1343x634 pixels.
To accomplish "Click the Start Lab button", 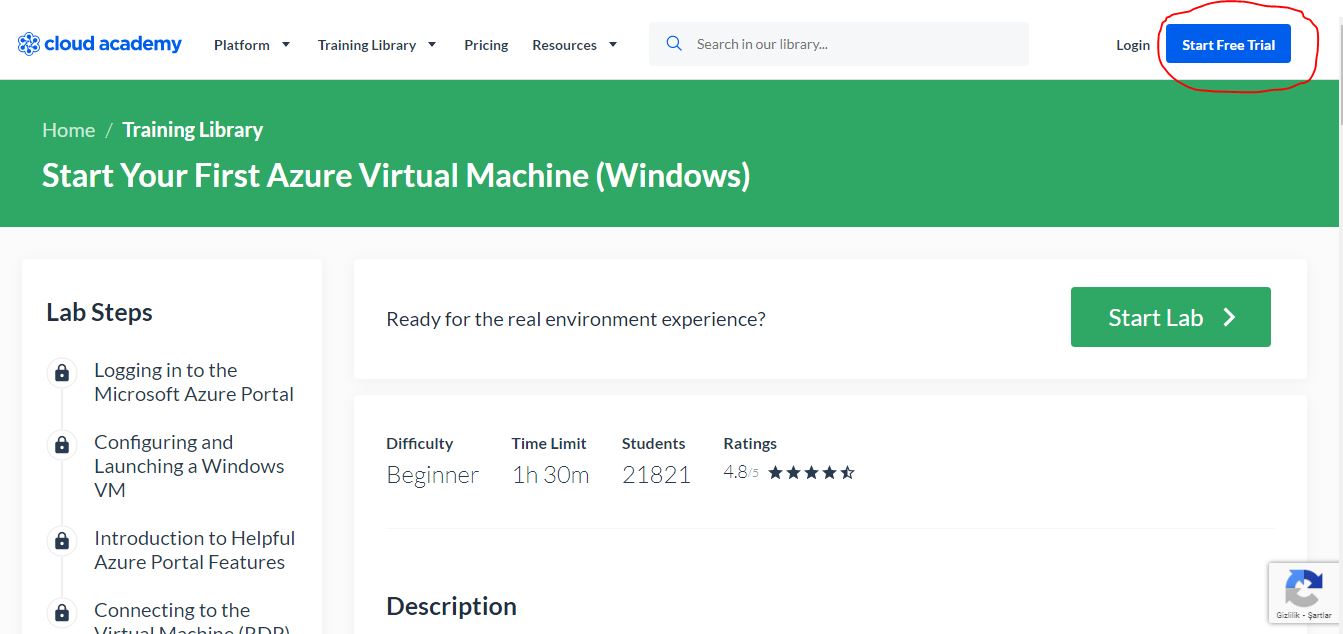I will 1170,317.
